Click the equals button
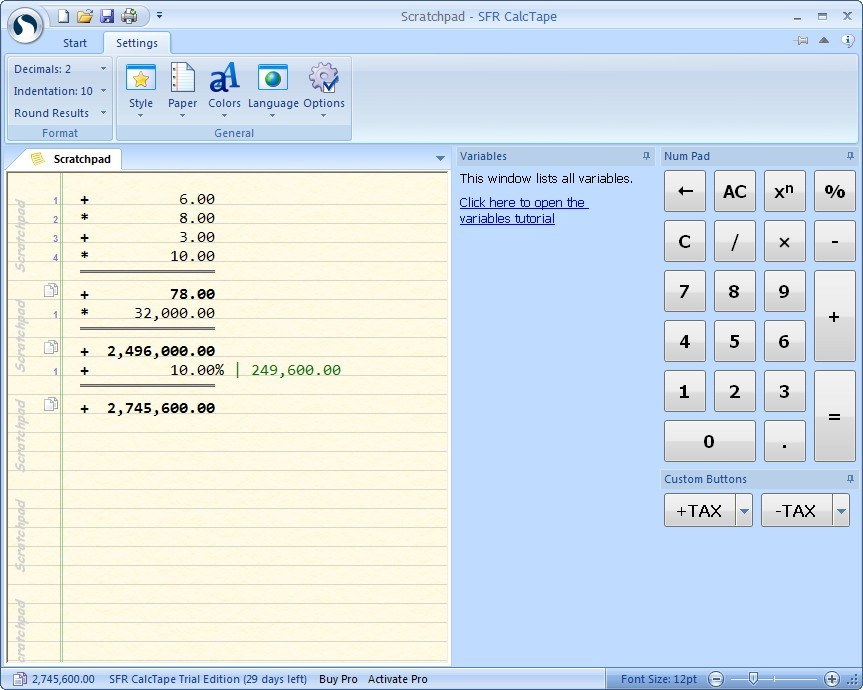 tap(834, 416)
